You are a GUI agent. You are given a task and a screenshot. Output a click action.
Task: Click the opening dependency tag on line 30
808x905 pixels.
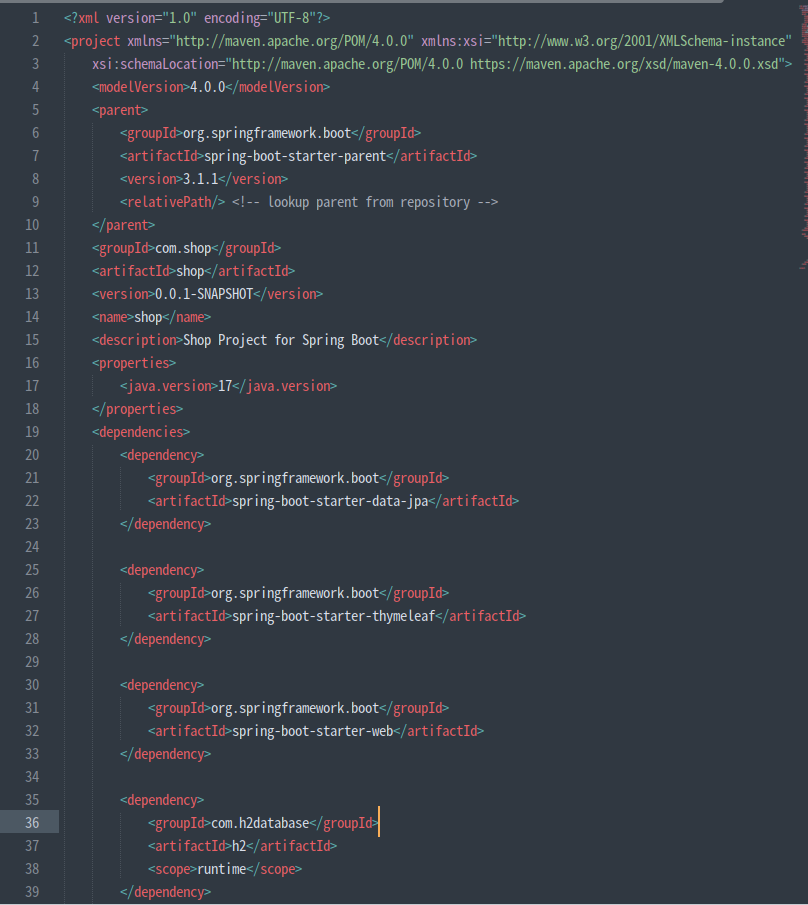162,686
